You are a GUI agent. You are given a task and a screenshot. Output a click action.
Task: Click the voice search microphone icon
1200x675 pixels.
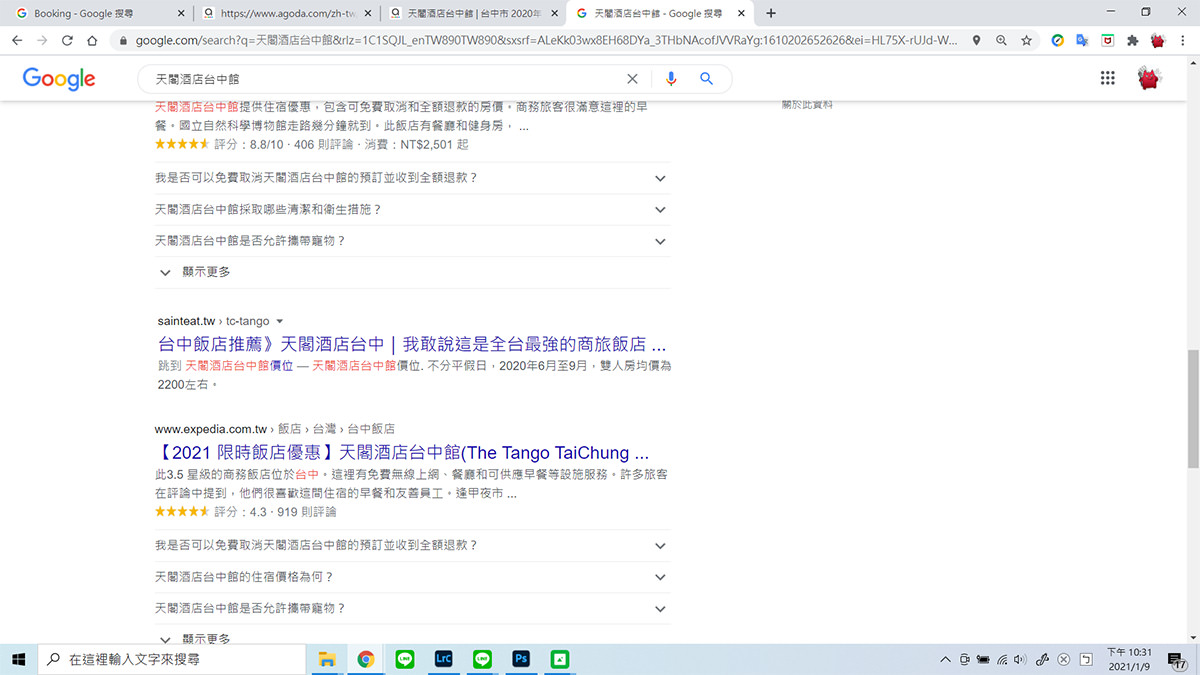(670, 78)
